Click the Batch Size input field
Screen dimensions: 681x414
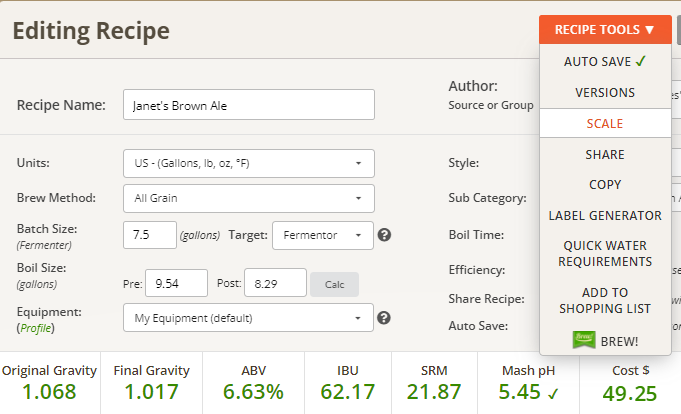coord(149,236)
